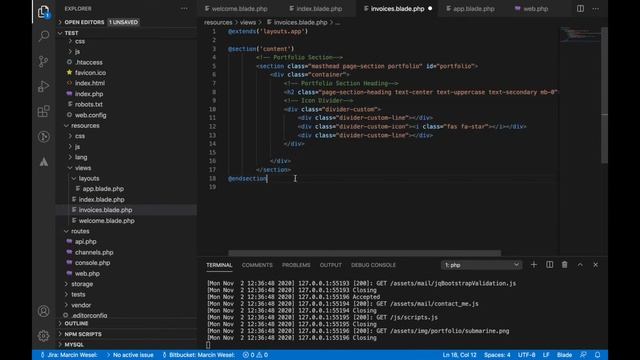Close the terminal panel
This screenshot has width=640, height=360.
coord(596,265)
